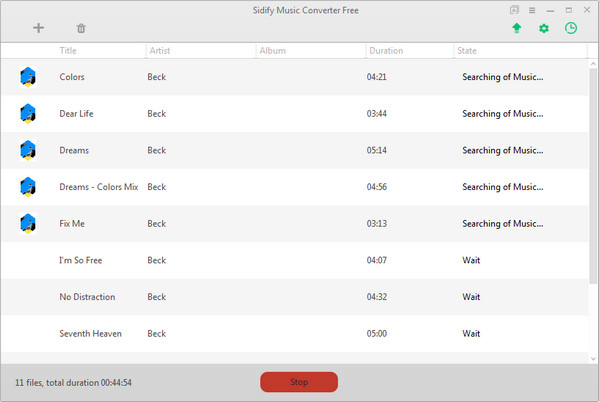This screenshot has width=599, height=402.
Task: Click the album art icon beside Dear Life
Action: pos(28,113)
